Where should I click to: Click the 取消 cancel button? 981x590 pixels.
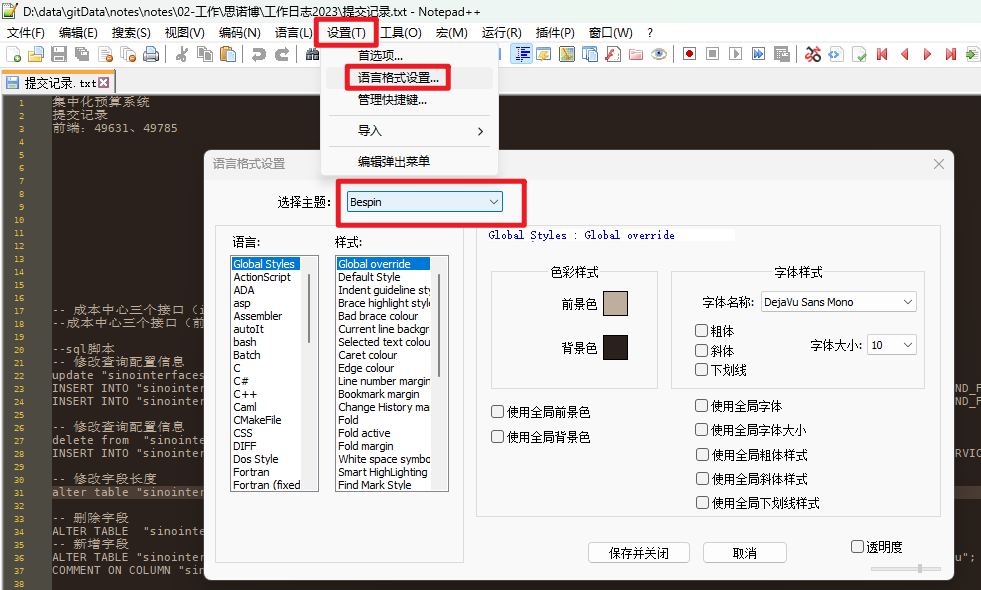coord(744,553)
